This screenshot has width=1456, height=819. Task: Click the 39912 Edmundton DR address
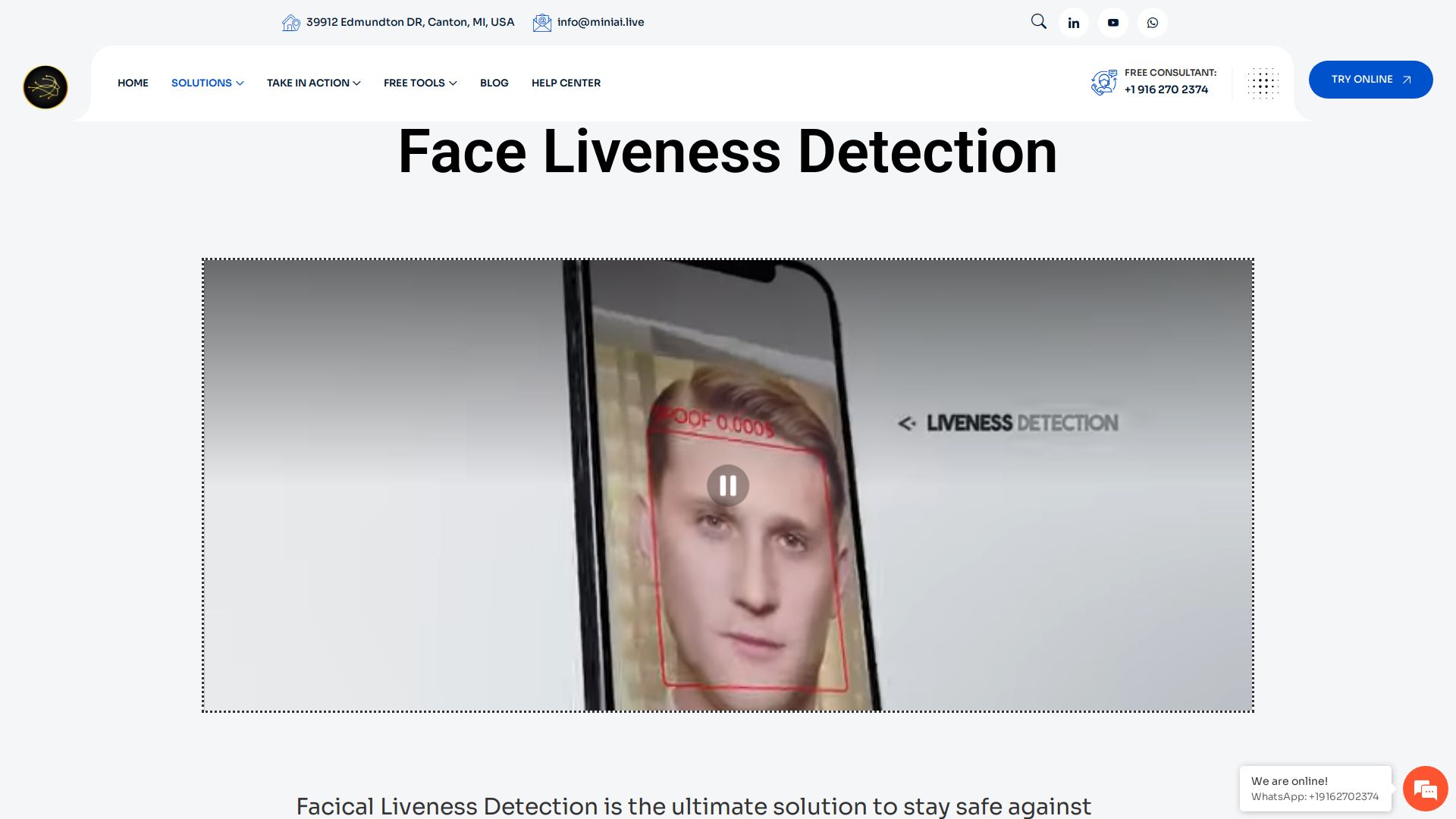[410, 22]
